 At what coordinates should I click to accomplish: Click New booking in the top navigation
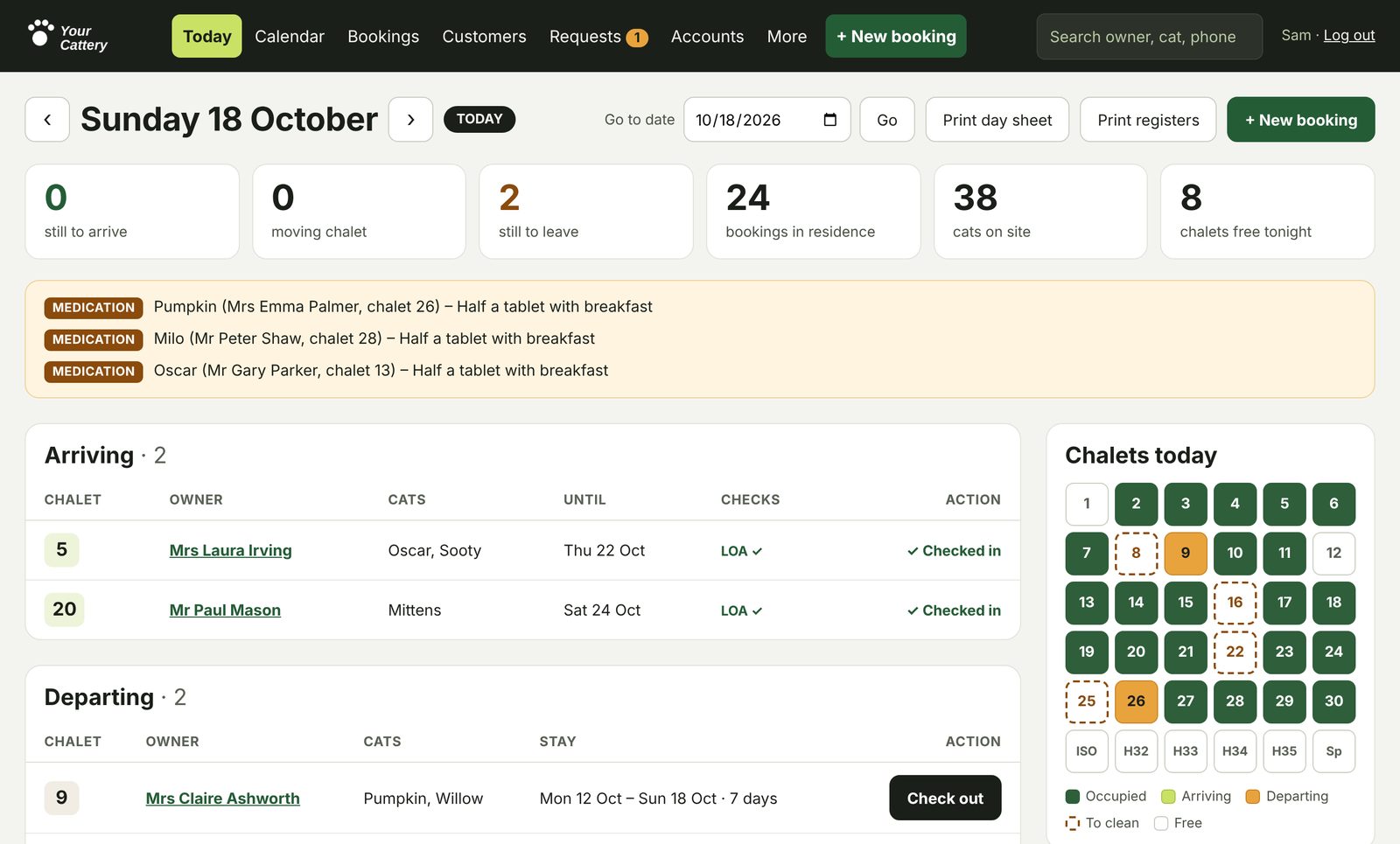pyautogui.click(x=896, y=36)
